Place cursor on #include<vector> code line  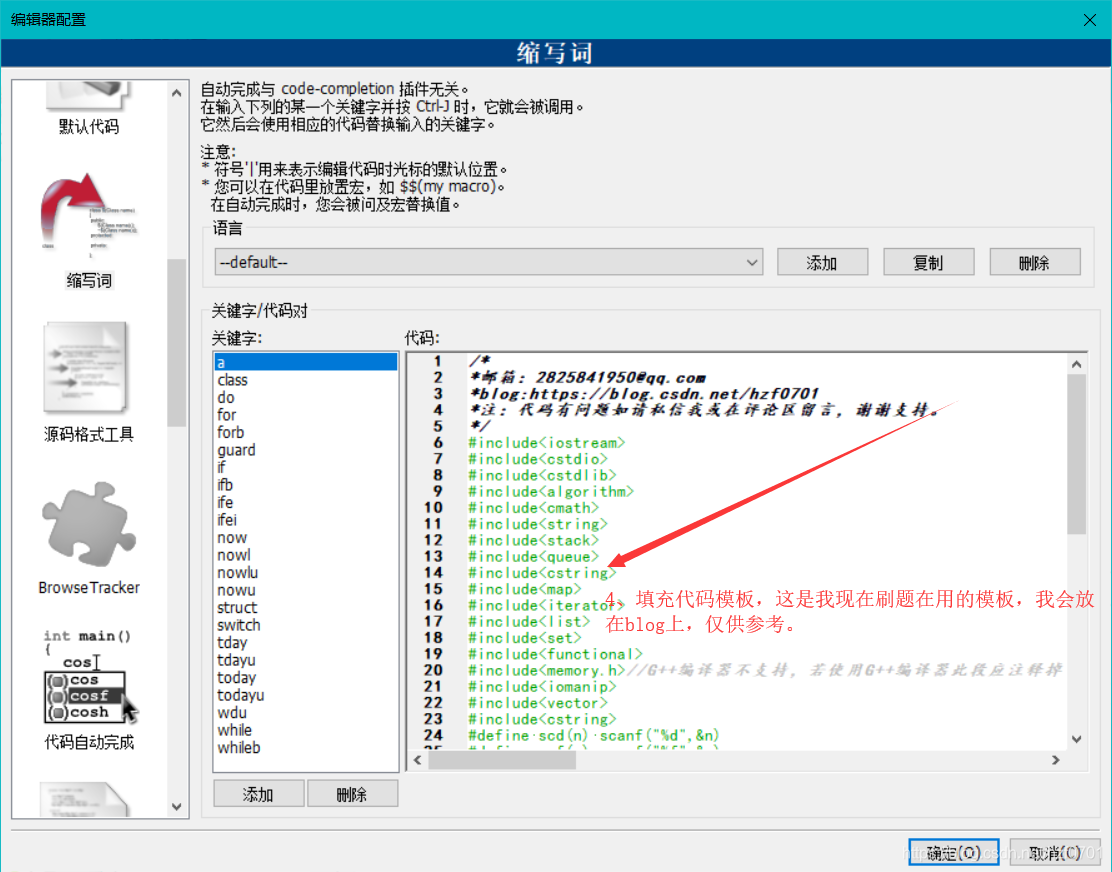[x=538, y=703]
